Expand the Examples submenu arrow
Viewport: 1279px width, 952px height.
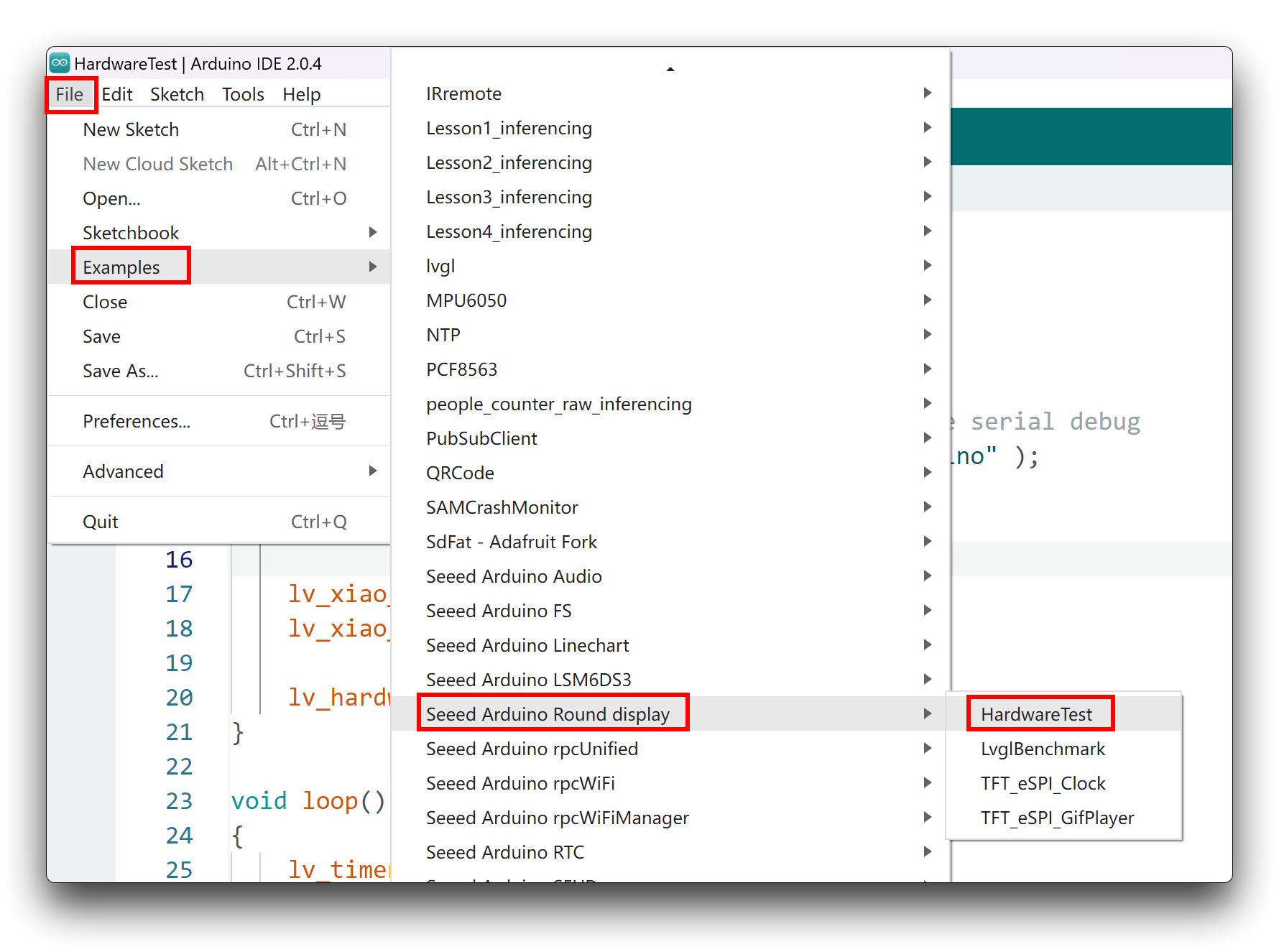pyautogui.click(x=373, y=267)
